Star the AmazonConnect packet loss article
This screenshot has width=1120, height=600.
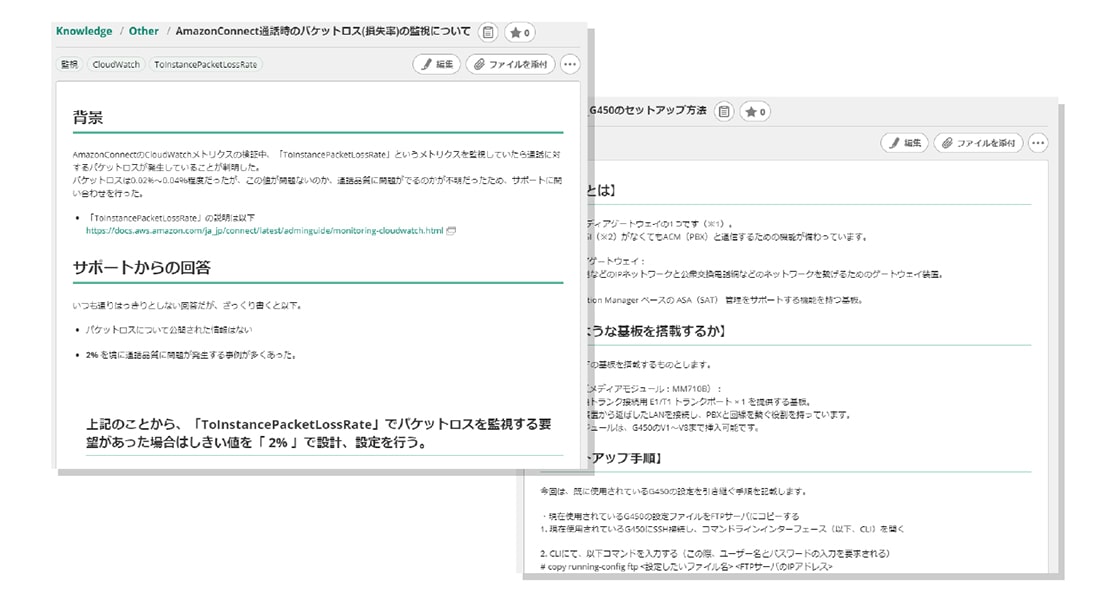coord(519,32)
